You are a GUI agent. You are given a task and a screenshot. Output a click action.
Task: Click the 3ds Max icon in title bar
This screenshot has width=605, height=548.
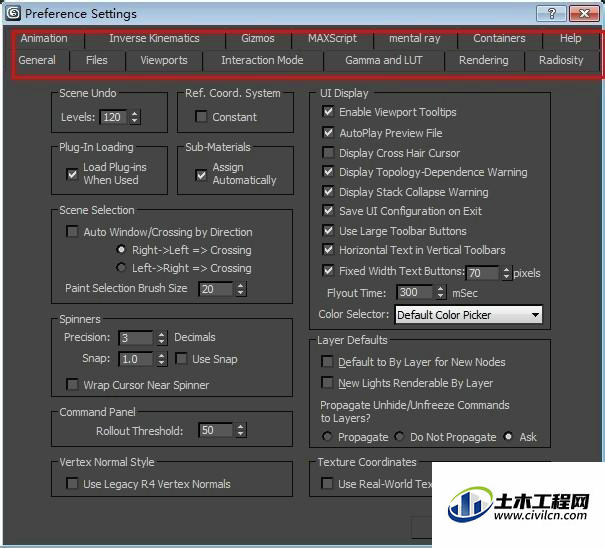[x=13, y=14]
